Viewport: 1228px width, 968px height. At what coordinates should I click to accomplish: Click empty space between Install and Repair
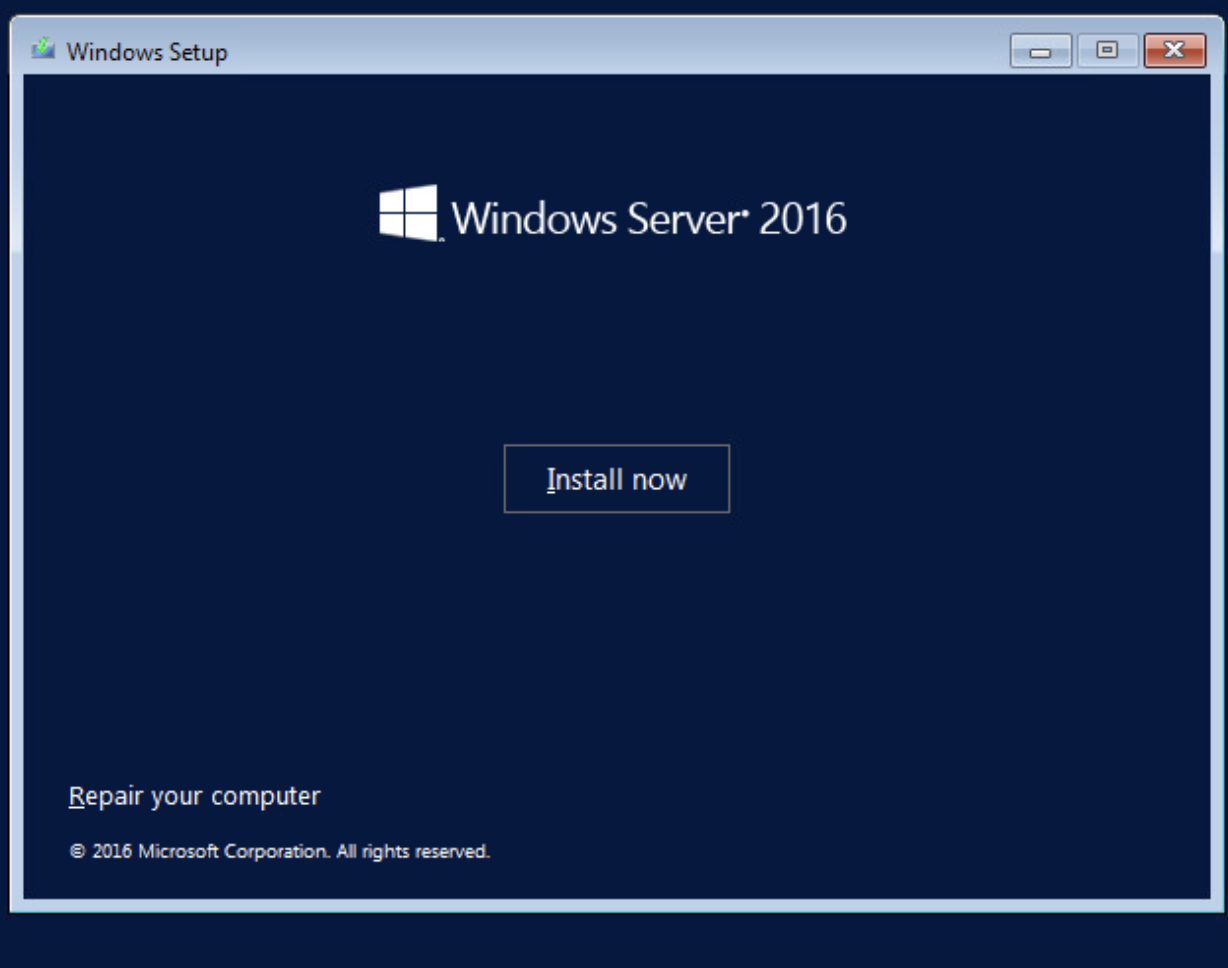(x=616, y=650)
